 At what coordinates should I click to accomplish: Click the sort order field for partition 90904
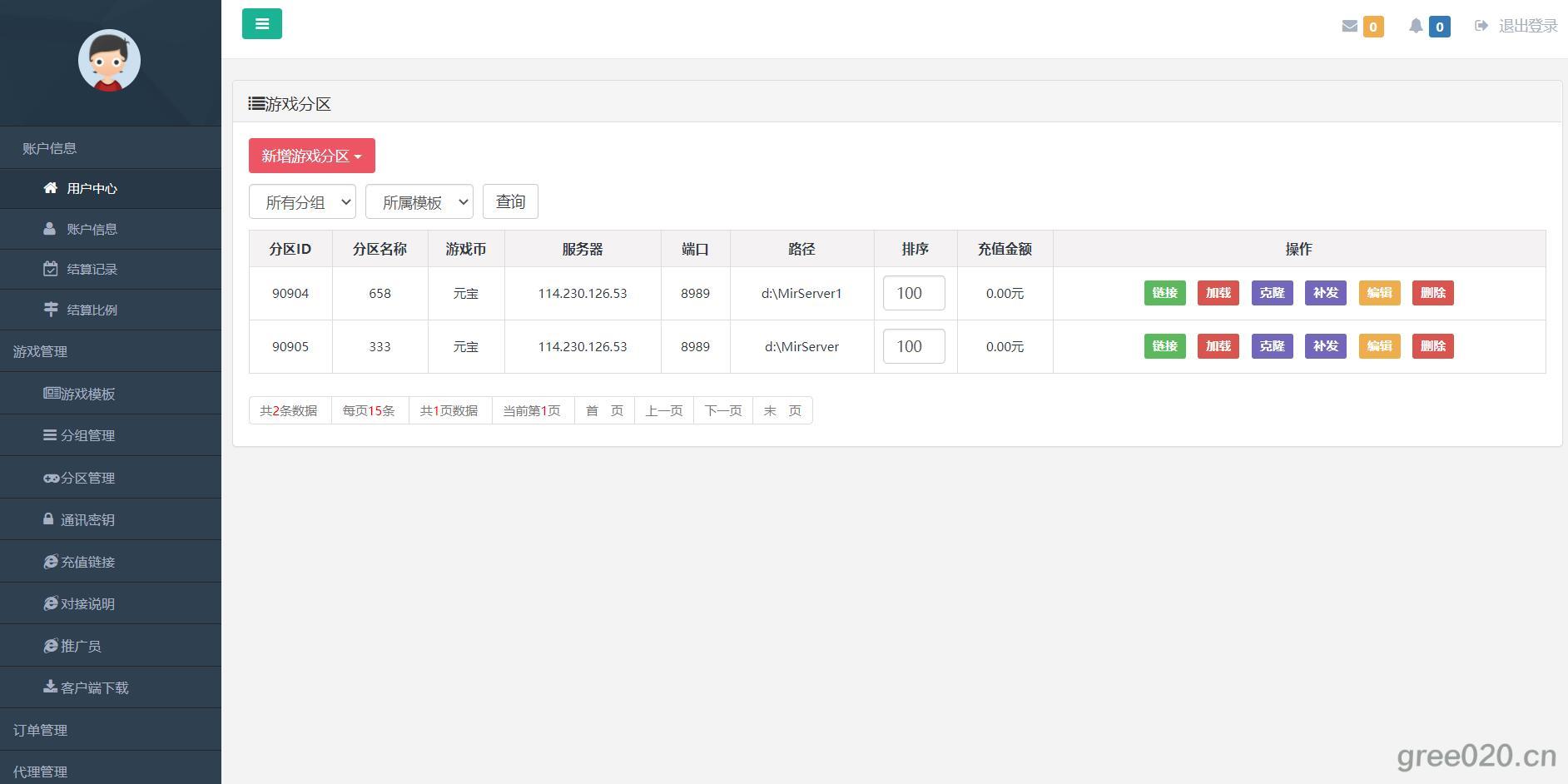(913, 293)
